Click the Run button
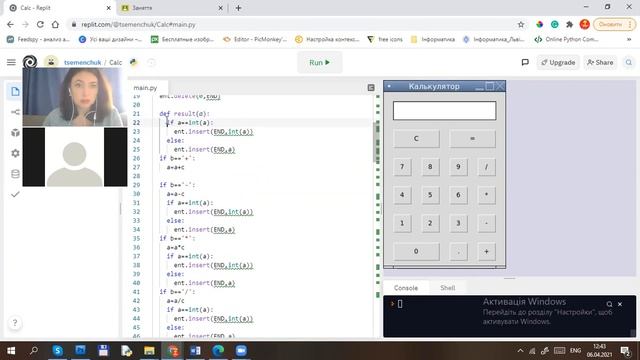This screenshot has height=360, width=640. tap(320, 62)
